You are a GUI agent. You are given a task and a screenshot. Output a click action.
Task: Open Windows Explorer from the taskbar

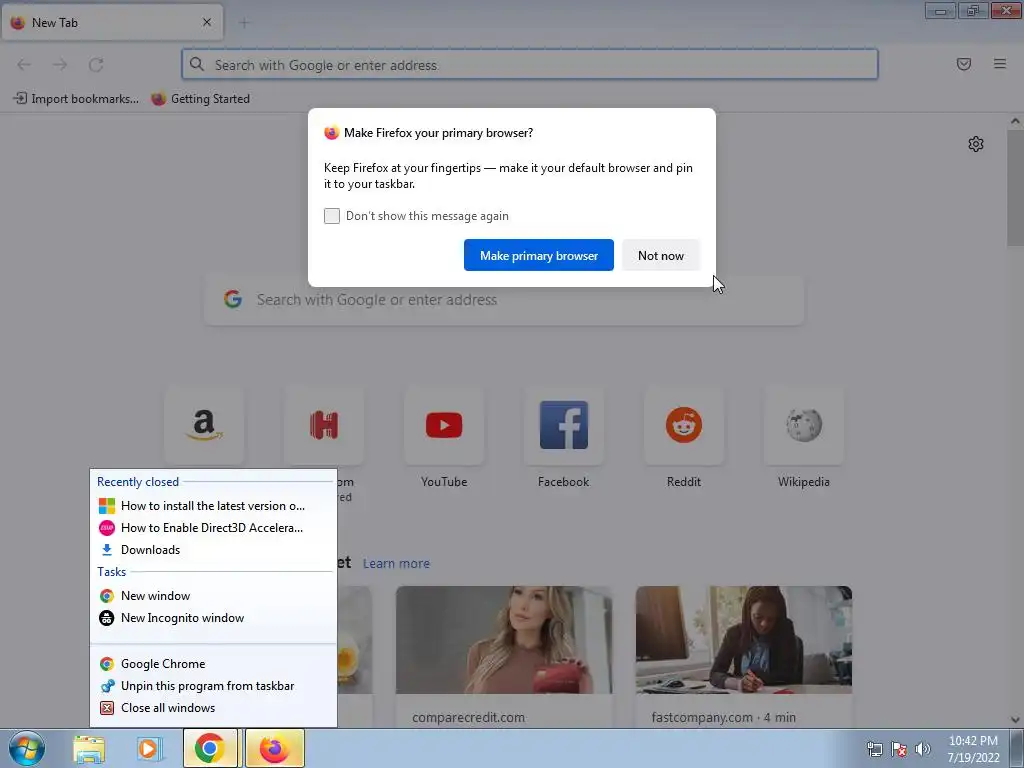(x=89, y=749)
